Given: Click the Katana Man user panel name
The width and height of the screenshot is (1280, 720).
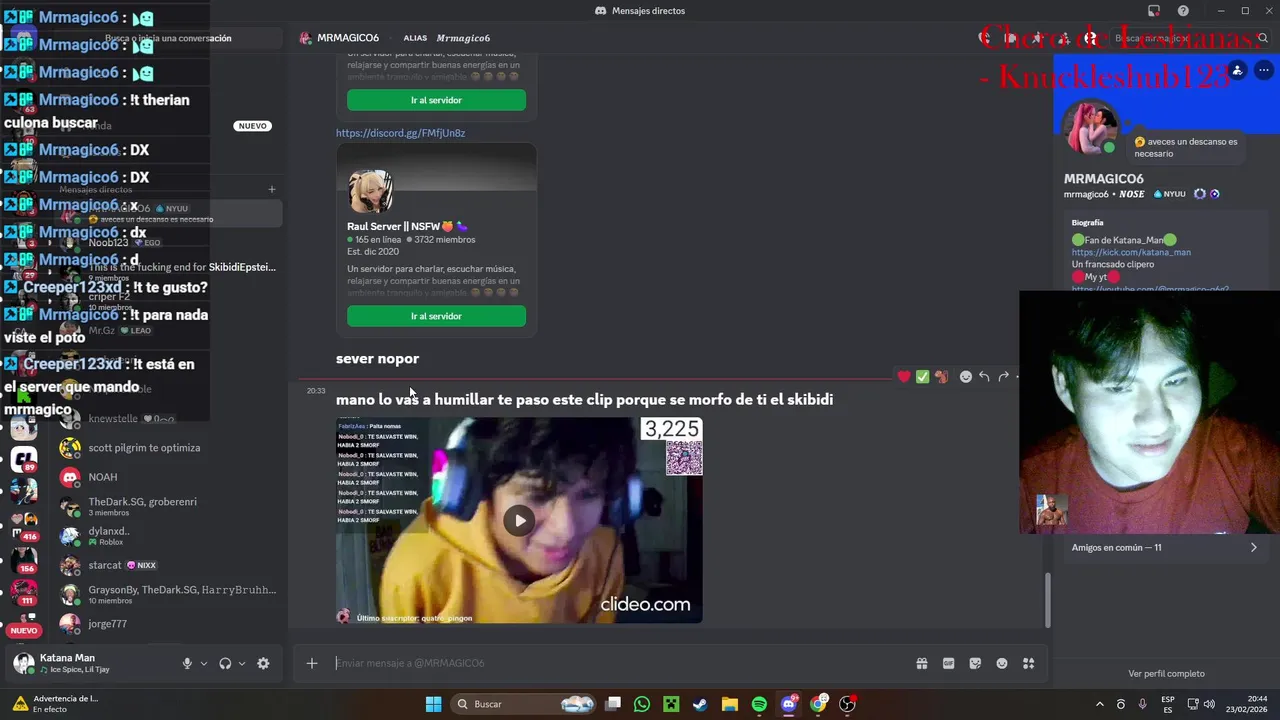Looking at the screenshot, I should coord(67,658).
